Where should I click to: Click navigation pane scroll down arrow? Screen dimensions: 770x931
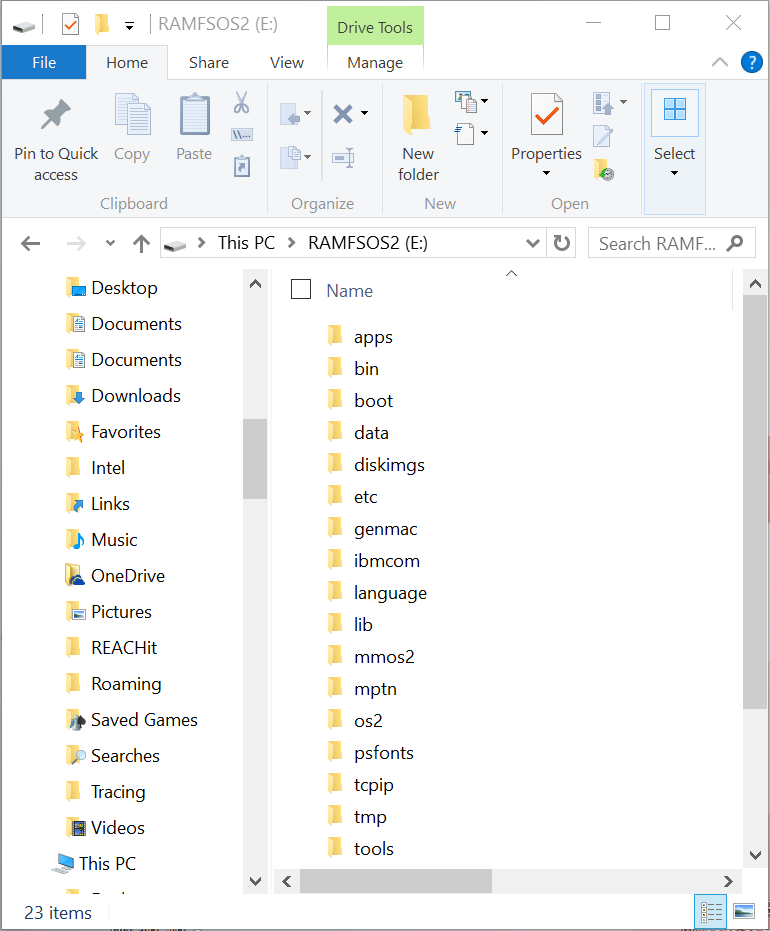(255, 881)
